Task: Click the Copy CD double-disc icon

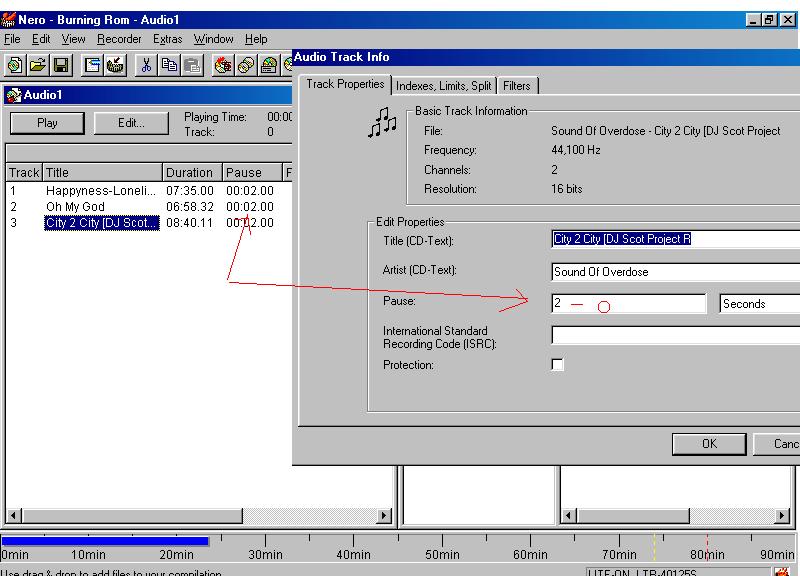Action: [x=245, y=65]
